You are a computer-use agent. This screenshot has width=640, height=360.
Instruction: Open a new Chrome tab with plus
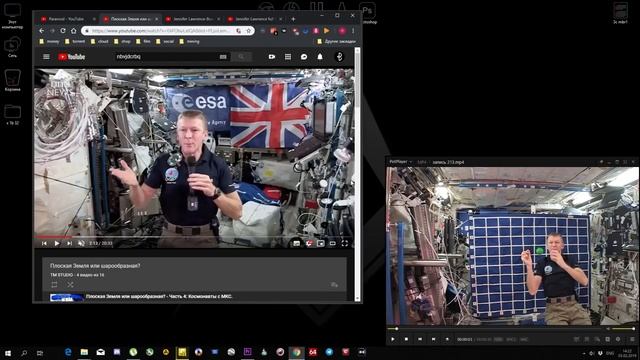click(x=293, y=19)
